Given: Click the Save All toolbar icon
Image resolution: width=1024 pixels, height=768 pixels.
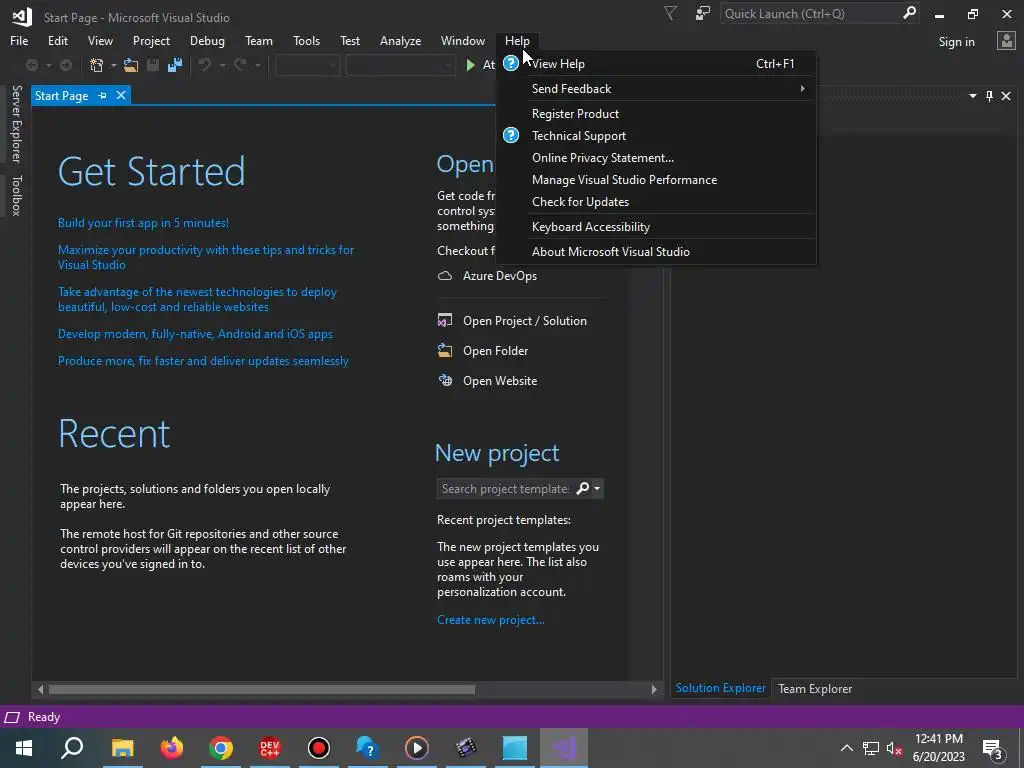Looking at the screenshot, I should [x=174, y=65].
